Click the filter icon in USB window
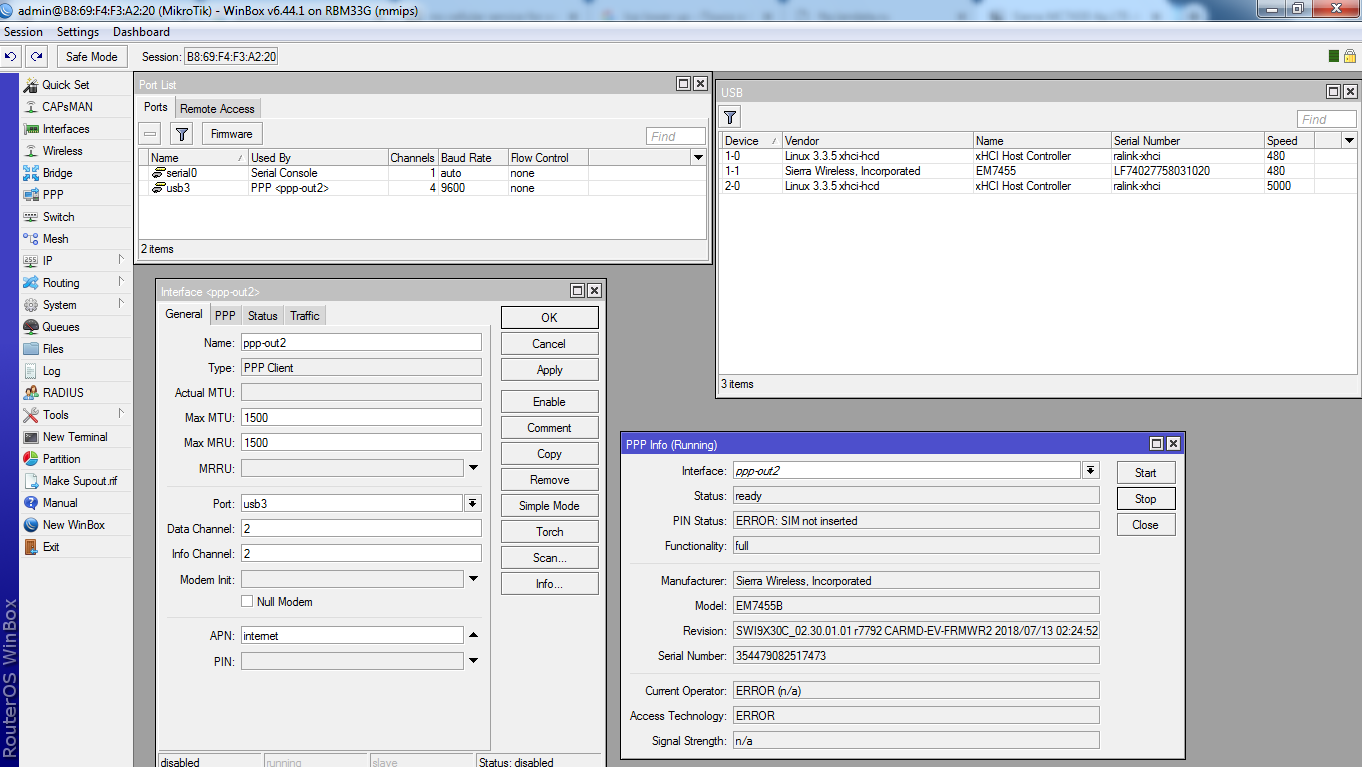The width and height of the screenshot is (1362, 767). pyautogui.click(x=731, y=117)
